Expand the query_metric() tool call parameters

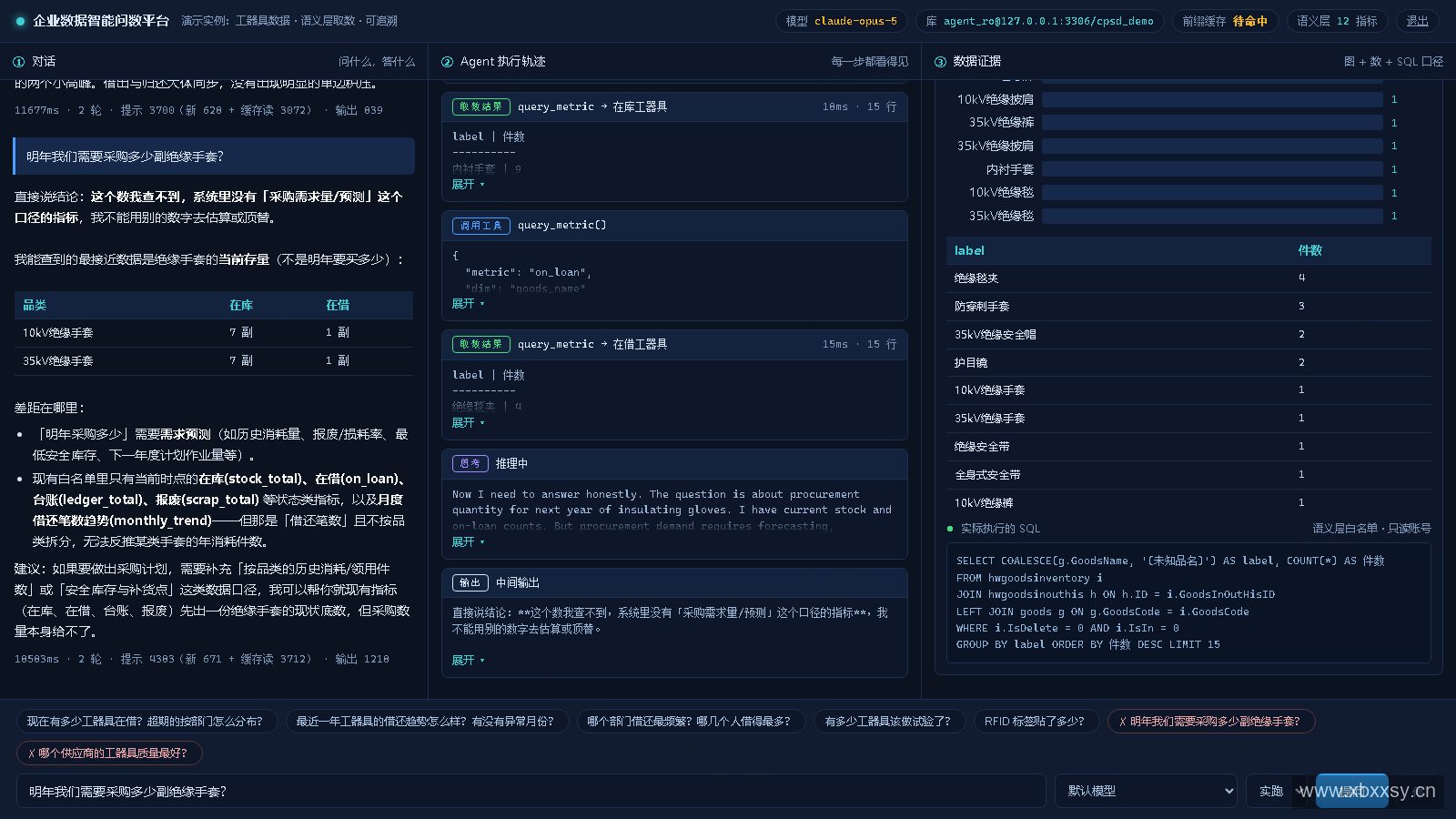point(468,304)
